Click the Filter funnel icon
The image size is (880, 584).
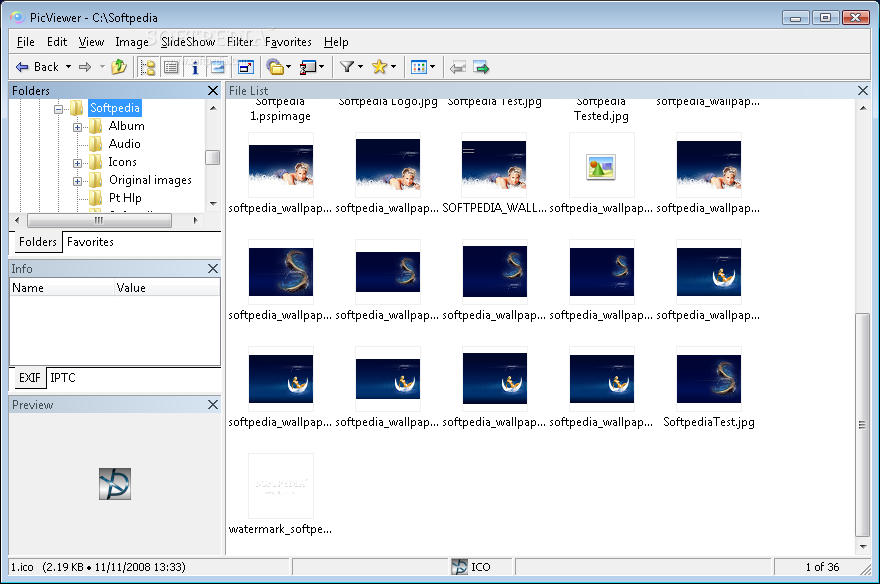[x=347, y=67]
